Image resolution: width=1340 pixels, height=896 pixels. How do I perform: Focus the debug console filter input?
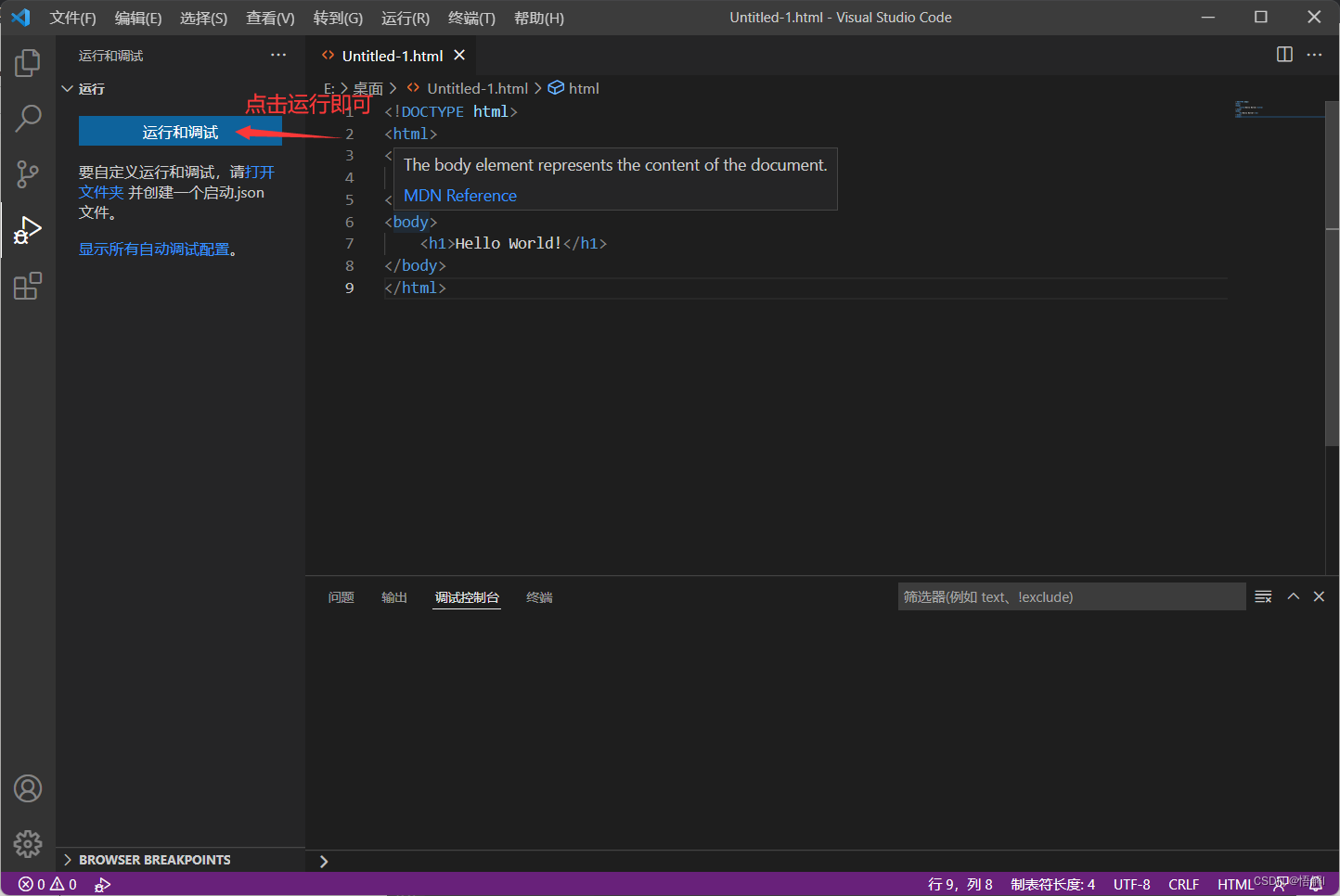point(1072,596)
